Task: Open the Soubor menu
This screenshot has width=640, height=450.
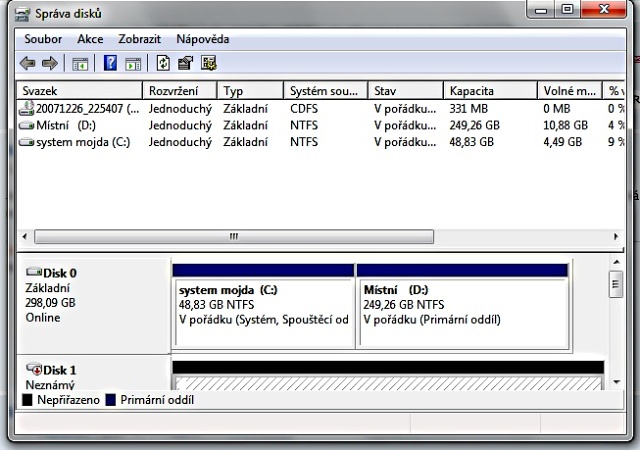Action: click(43, 39)
